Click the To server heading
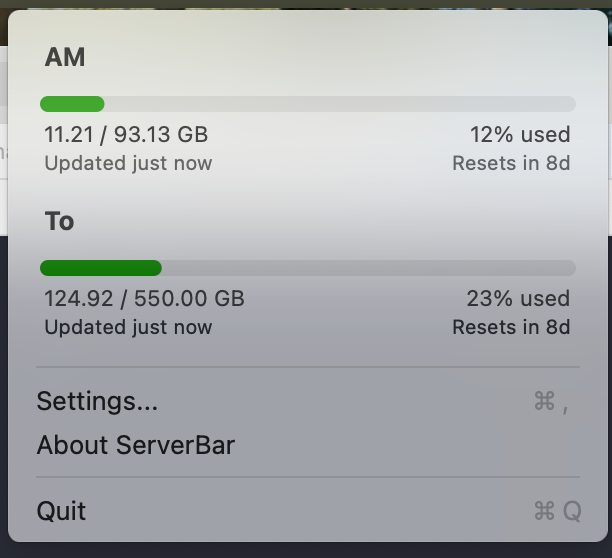The width and height of the screenshot is (612, 558). 59,221
